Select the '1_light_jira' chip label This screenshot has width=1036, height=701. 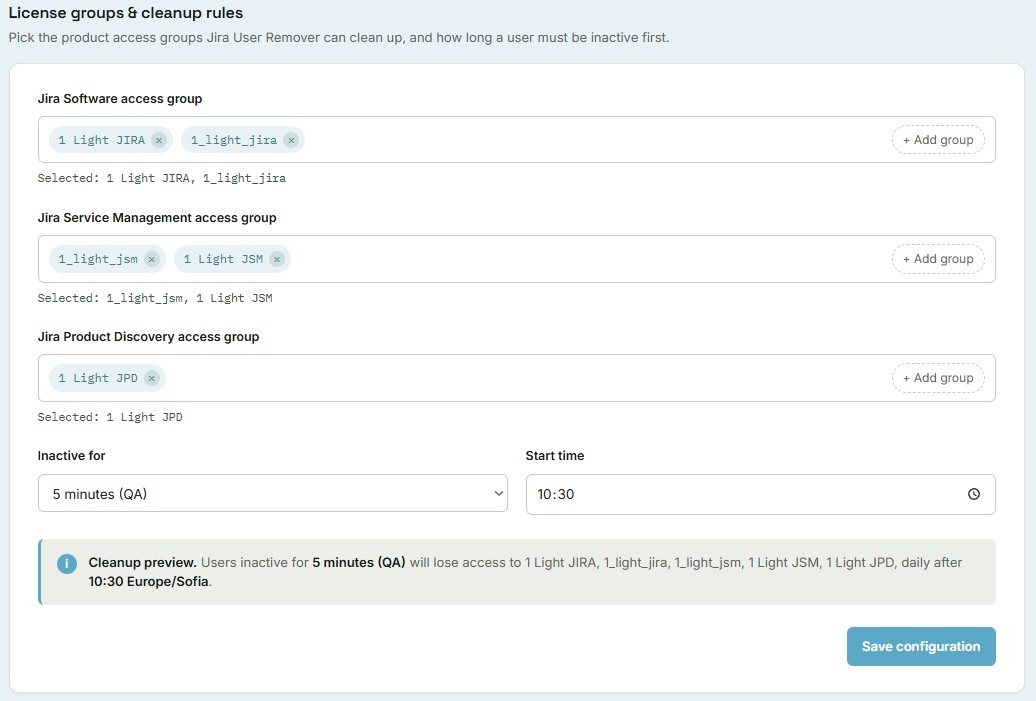pos(234,140)
